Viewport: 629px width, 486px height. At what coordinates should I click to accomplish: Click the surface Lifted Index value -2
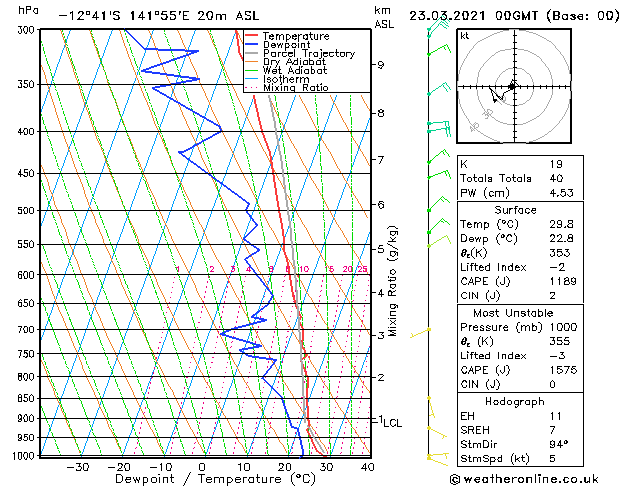click(x=558, y=267)
